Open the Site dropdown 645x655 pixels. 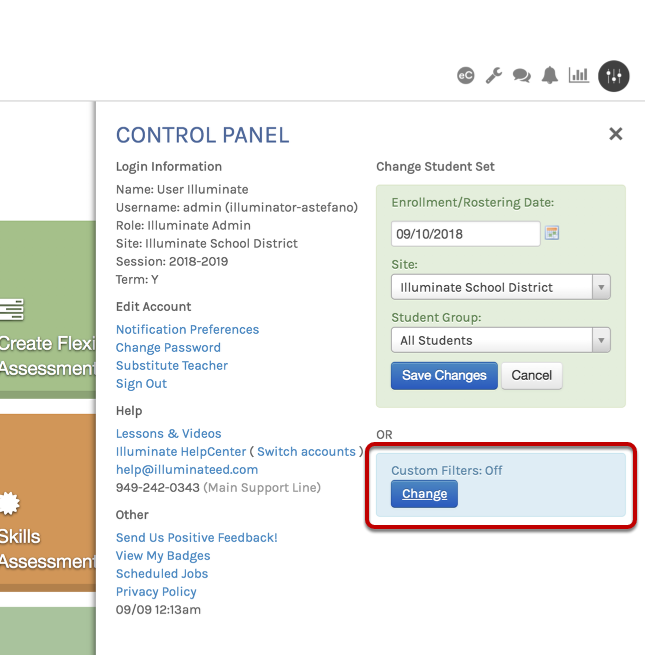500,287
